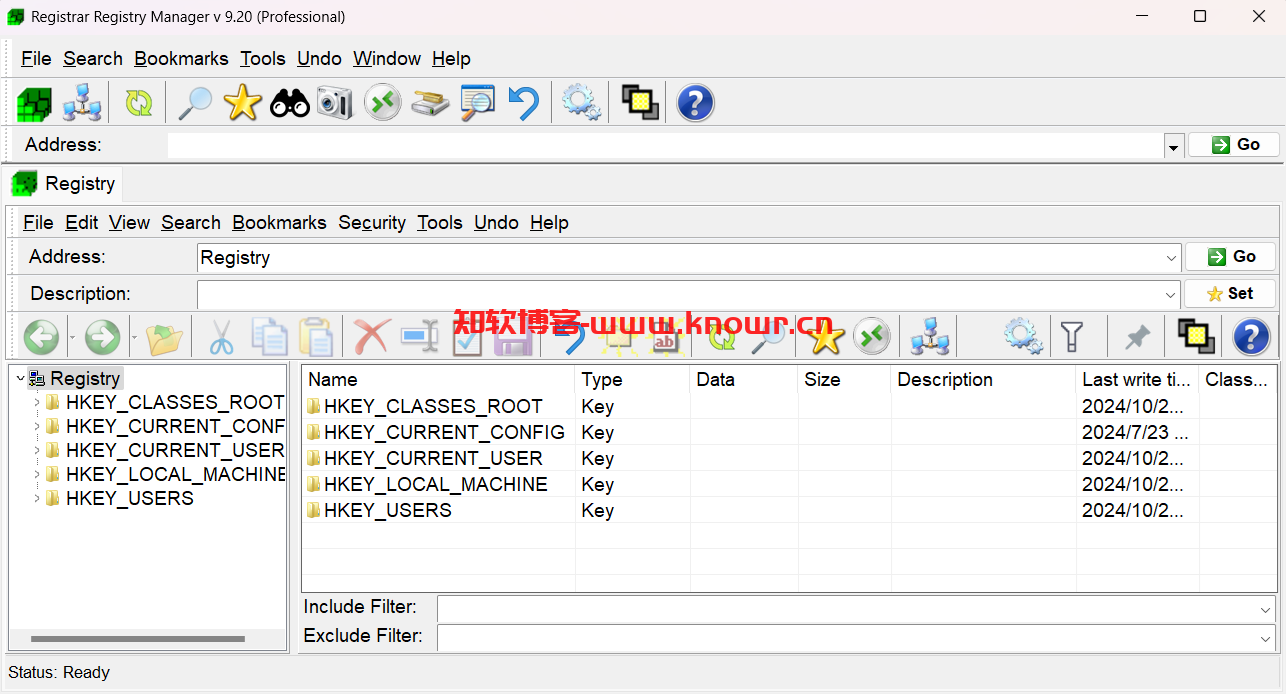Click the tree pane horizontal scrollbar
Screen dimensions: 1286x694
(138, 639)
